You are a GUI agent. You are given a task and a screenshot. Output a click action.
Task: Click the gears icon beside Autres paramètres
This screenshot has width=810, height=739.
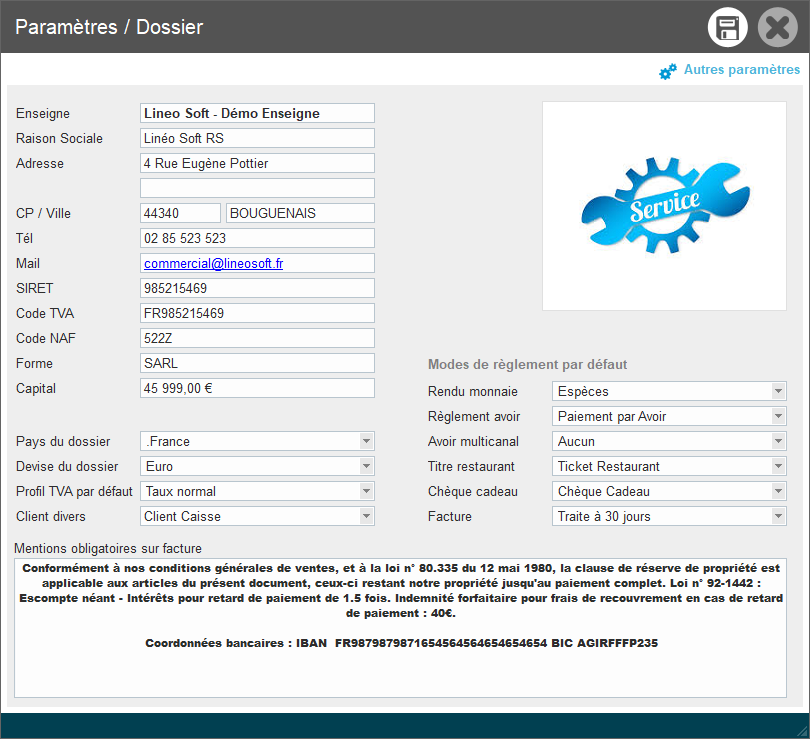[668, 72]
